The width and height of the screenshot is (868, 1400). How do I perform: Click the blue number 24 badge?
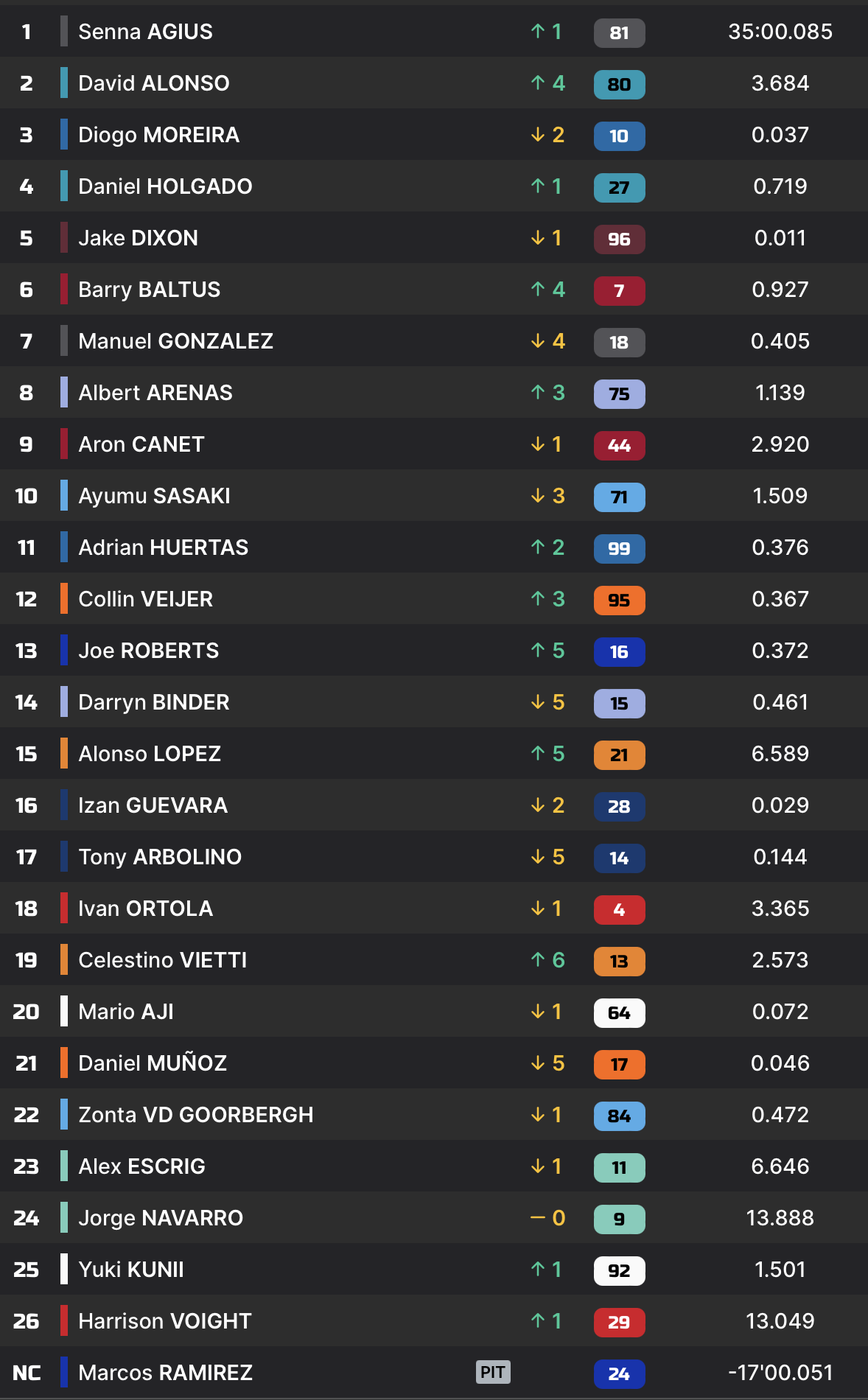(x=619, y=1373)
